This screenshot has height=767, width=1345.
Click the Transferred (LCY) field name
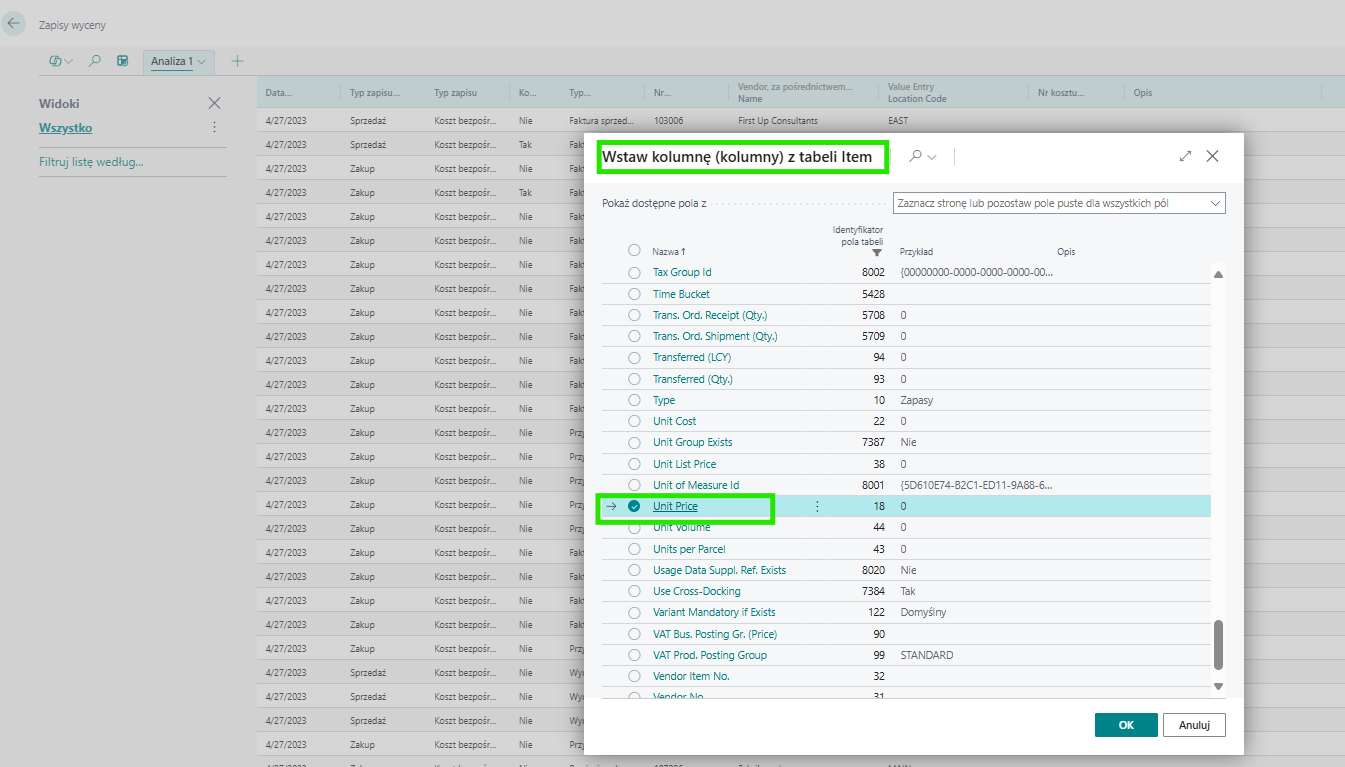pos(692,357)
